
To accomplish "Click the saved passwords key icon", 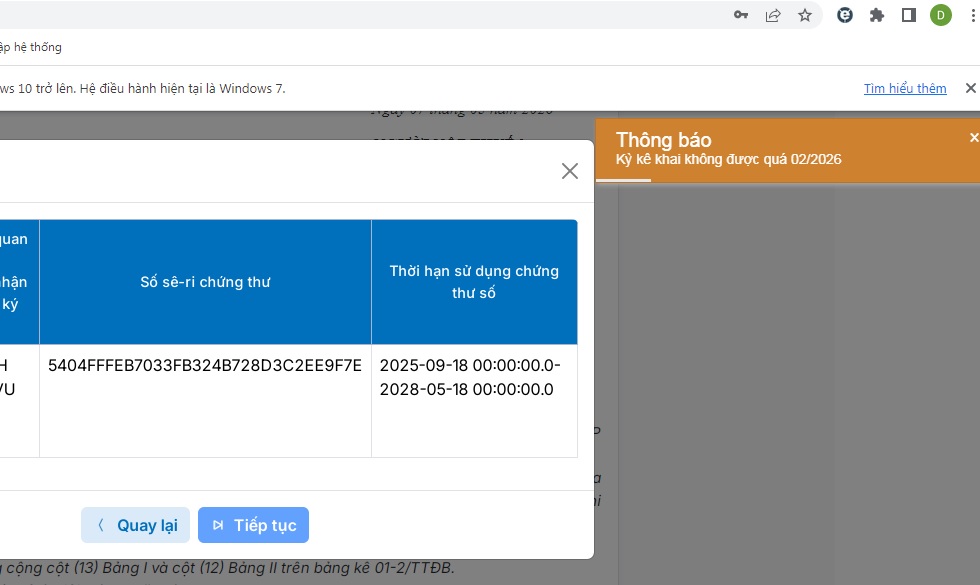I will 741,15.
